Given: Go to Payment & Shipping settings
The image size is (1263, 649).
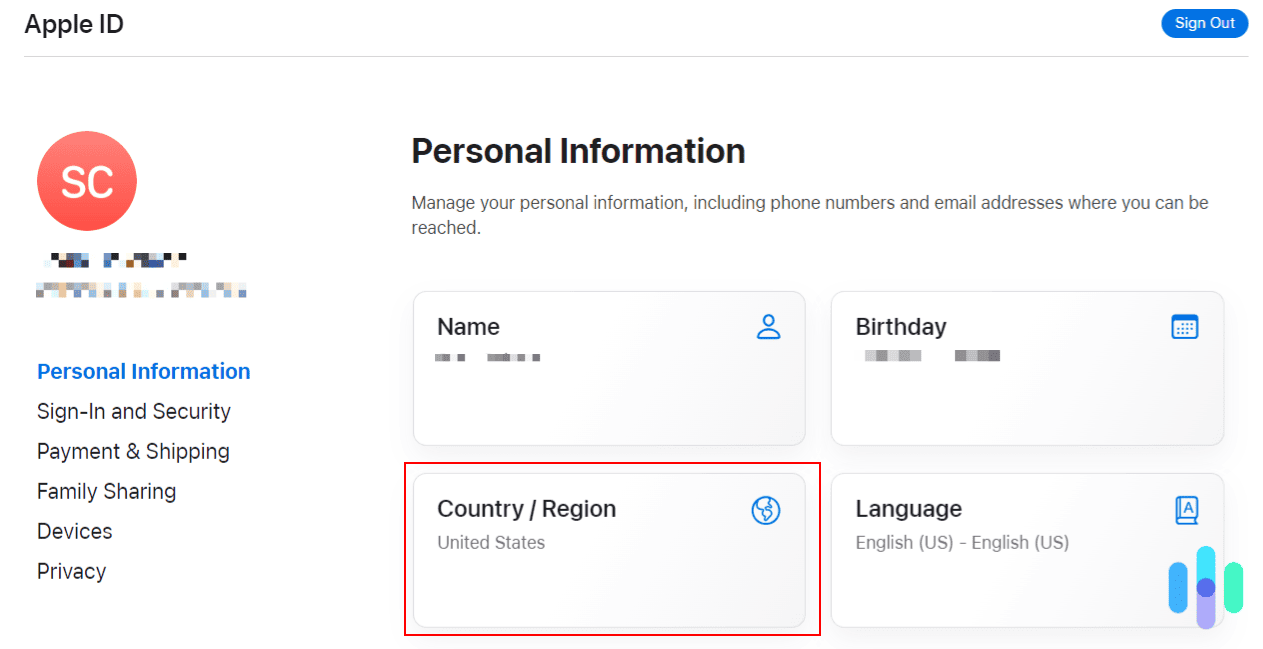Looking at the screenshot, I should pos(132,451).
